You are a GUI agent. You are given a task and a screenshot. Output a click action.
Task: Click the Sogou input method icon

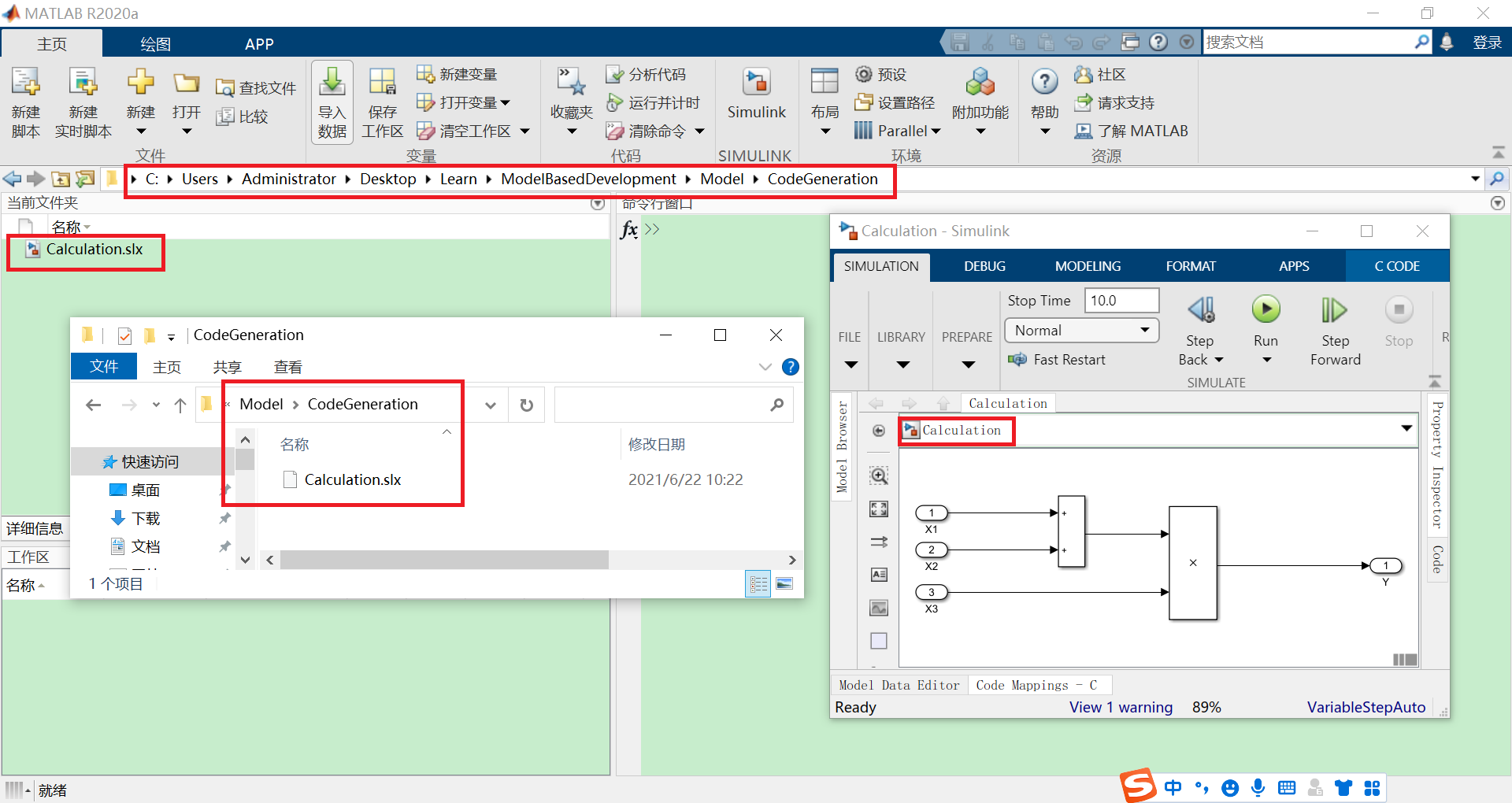click(x=1139, y=786)
